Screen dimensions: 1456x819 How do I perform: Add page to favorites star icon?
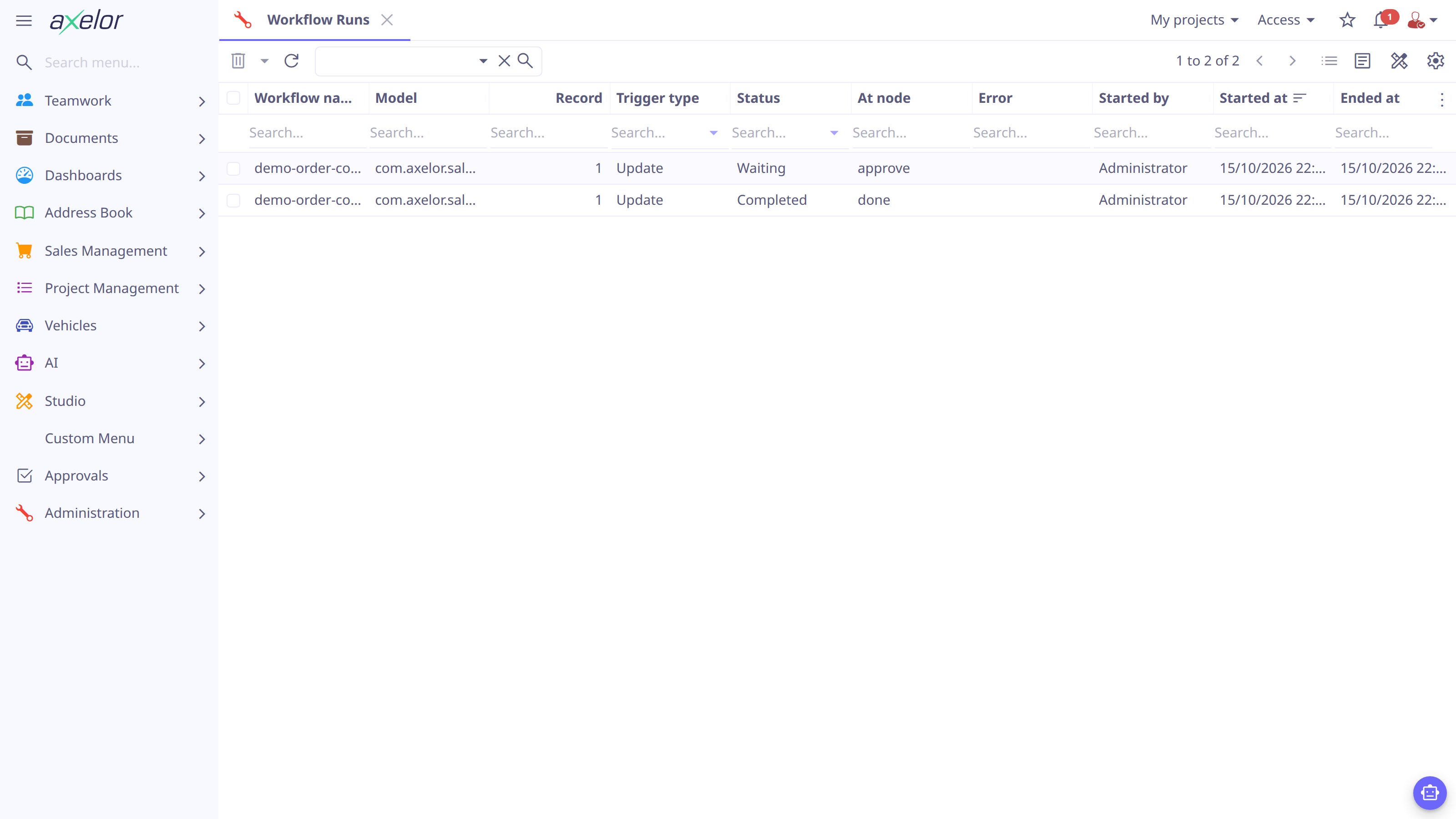click(x=1347, y=20)
